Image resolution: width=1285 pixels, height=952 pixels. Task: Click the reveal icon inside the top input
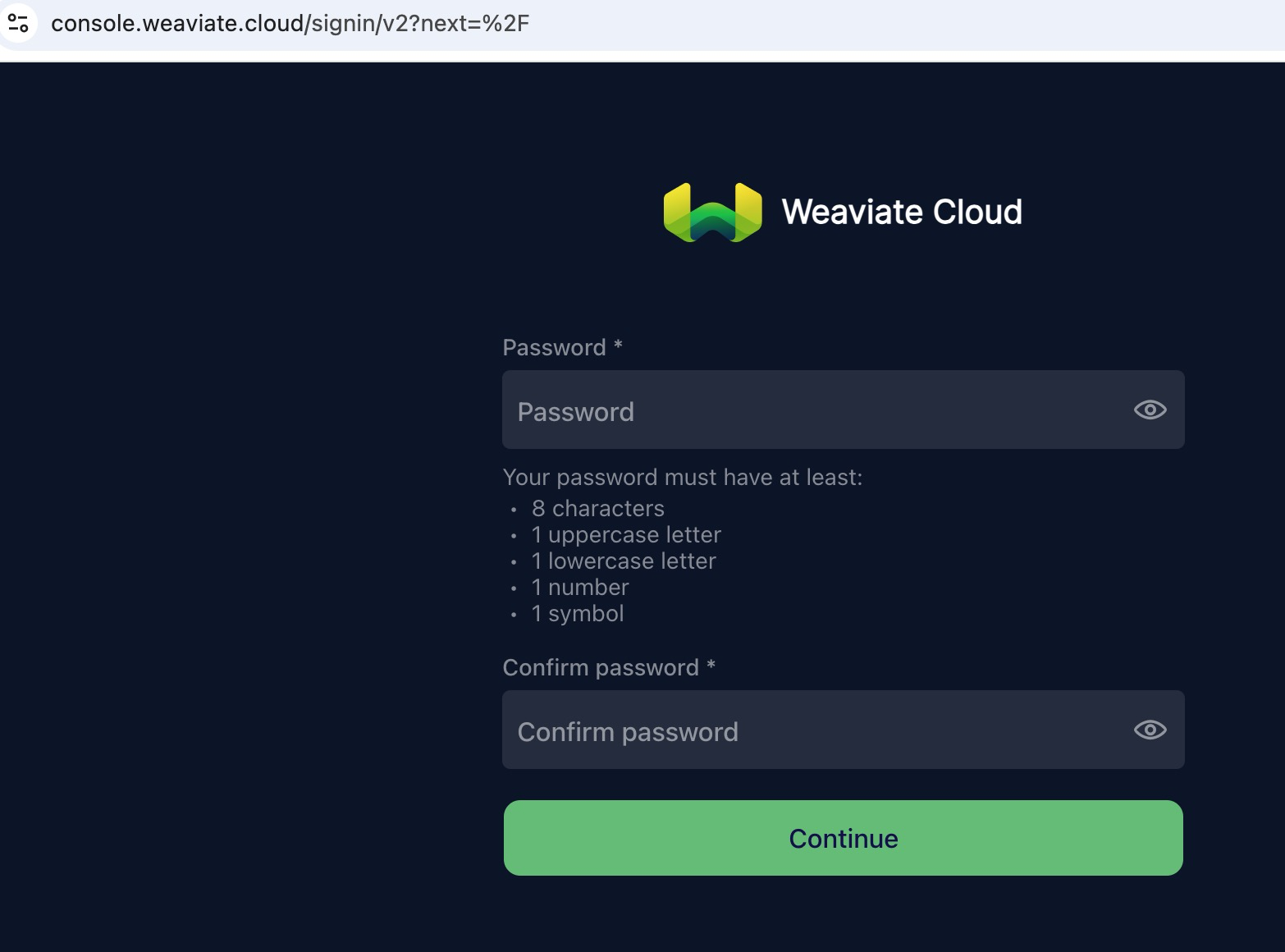(x=1149, y=410)
